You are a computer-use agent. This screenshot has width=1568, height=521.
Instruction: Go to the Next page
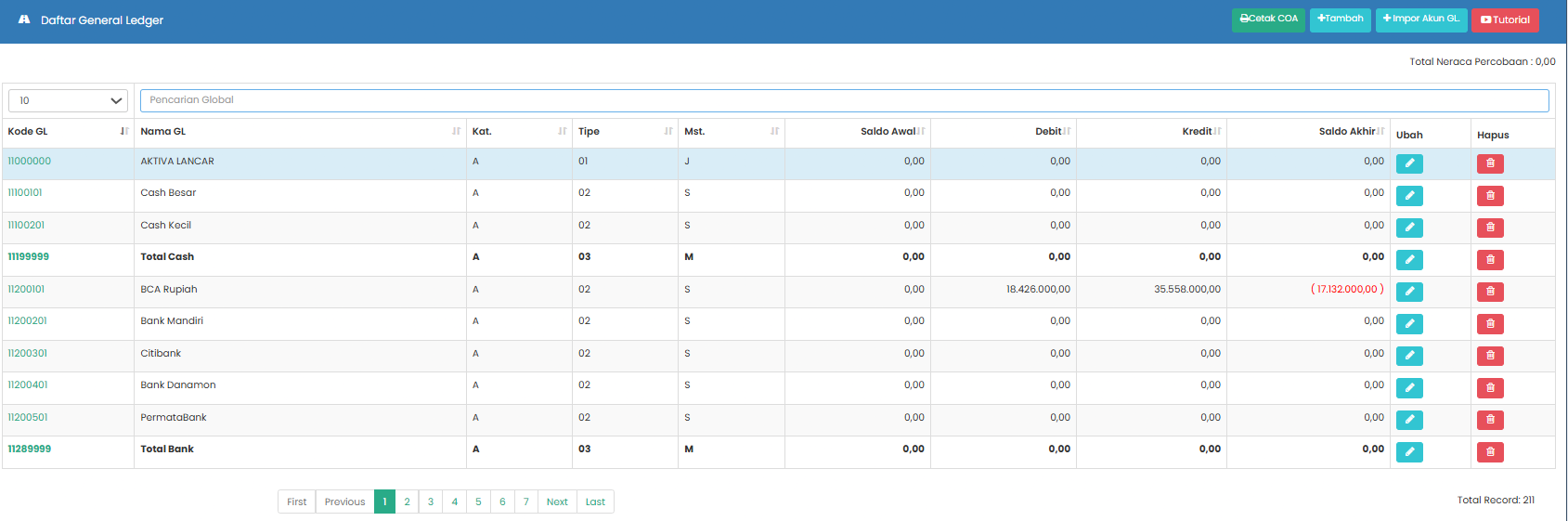(557, 501)
